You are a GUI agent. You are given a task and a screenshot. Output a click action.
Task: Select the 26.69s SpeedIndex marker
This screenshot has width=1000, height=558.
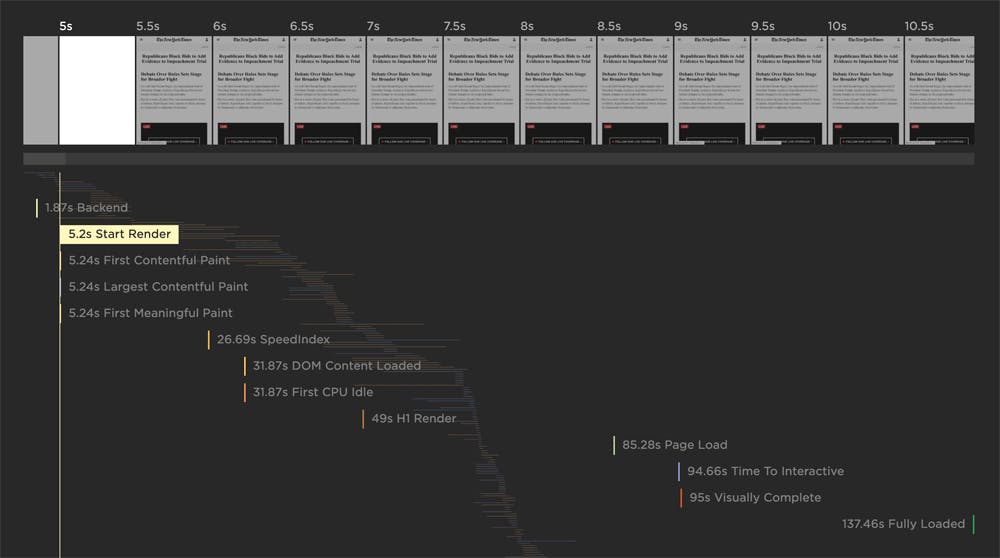coord(272,340)
